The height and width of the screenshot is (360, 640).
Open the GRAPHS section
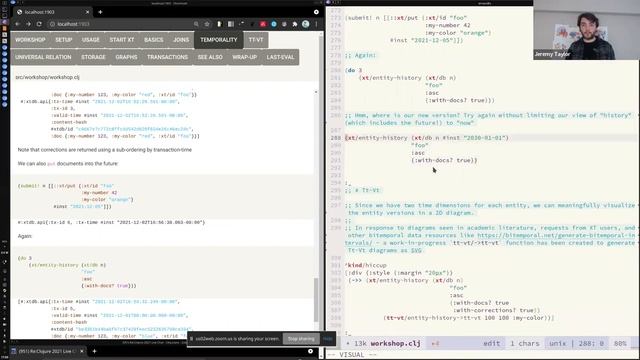[126, 57]
